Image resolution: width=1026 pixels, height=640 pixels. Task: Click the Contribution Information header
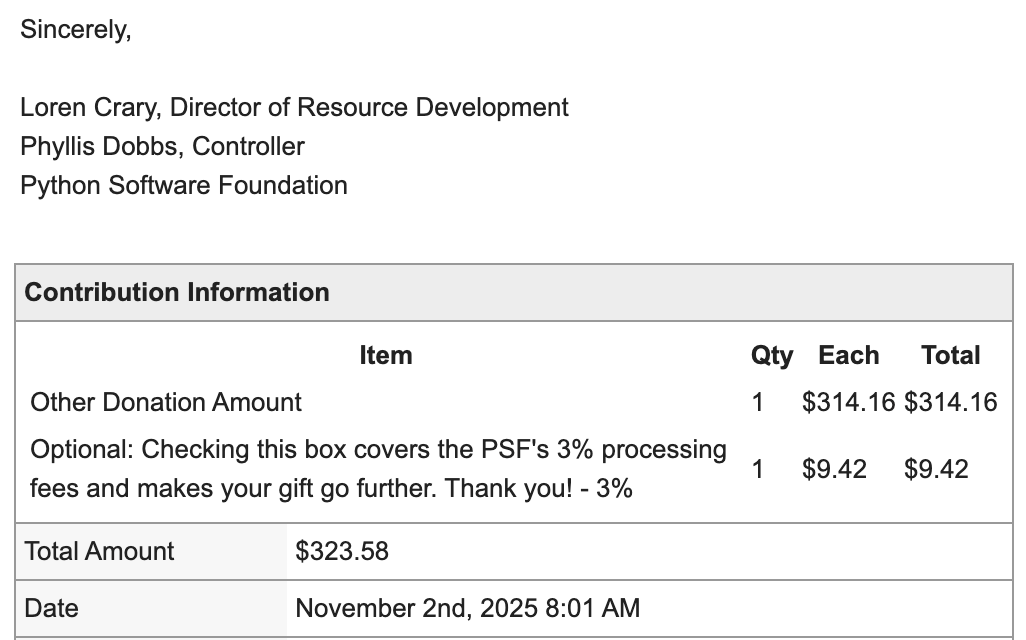177,292
